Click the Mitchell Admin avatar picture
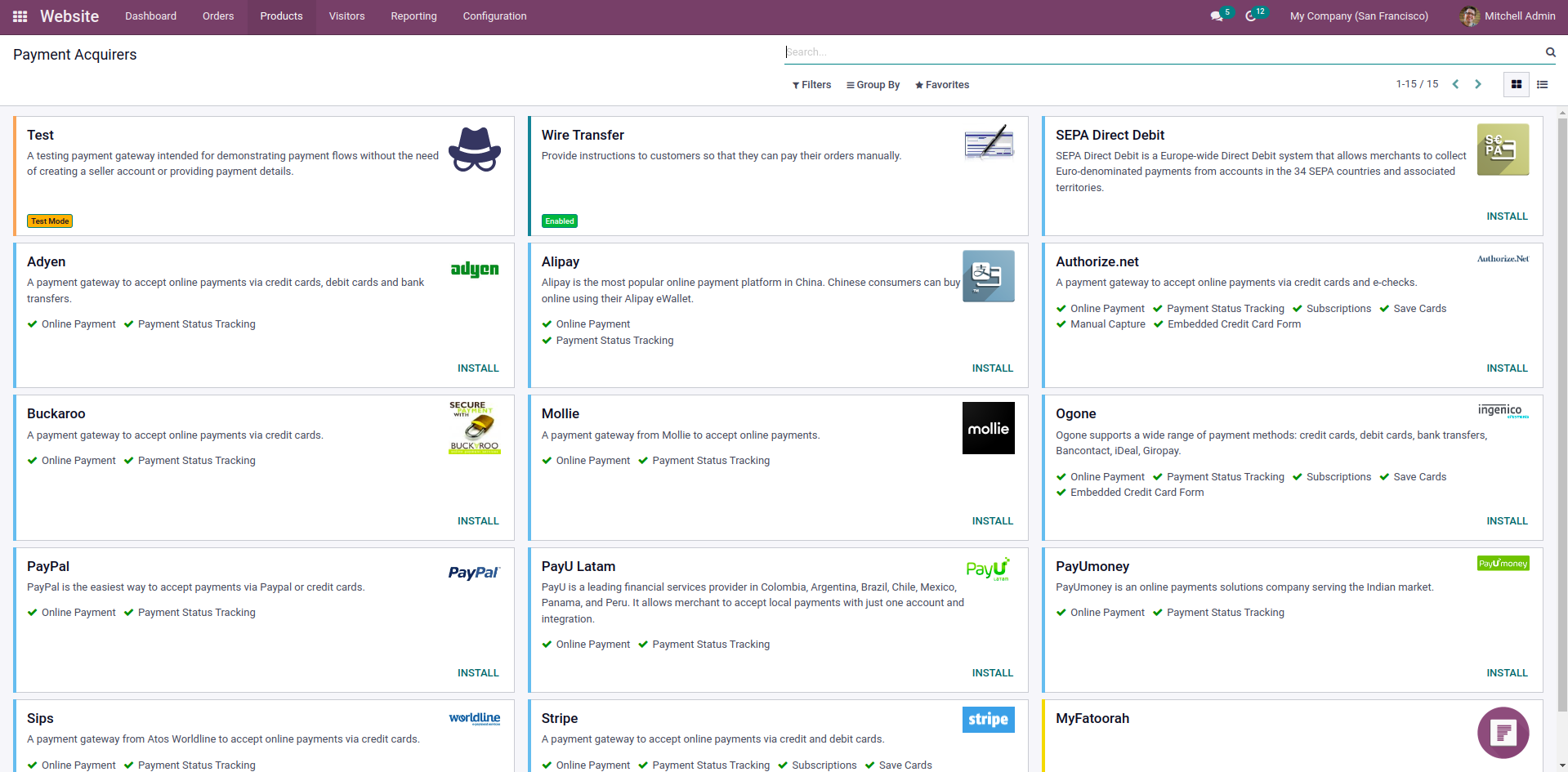The image size is (1568, 772). click(x=1469, y=16)
